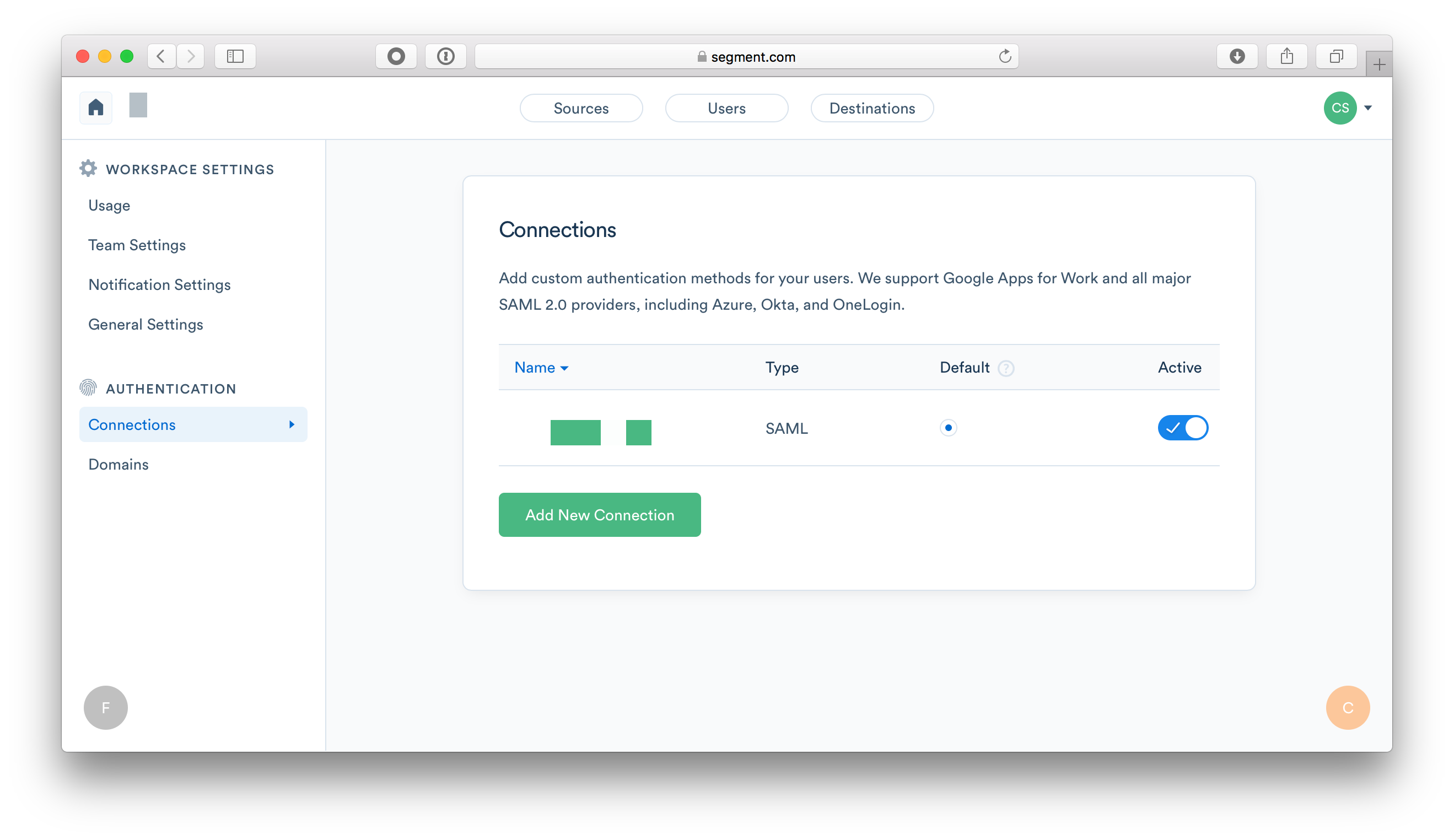
Task: Expand the account menu caret next to CS
Action: pos(1367,108)
